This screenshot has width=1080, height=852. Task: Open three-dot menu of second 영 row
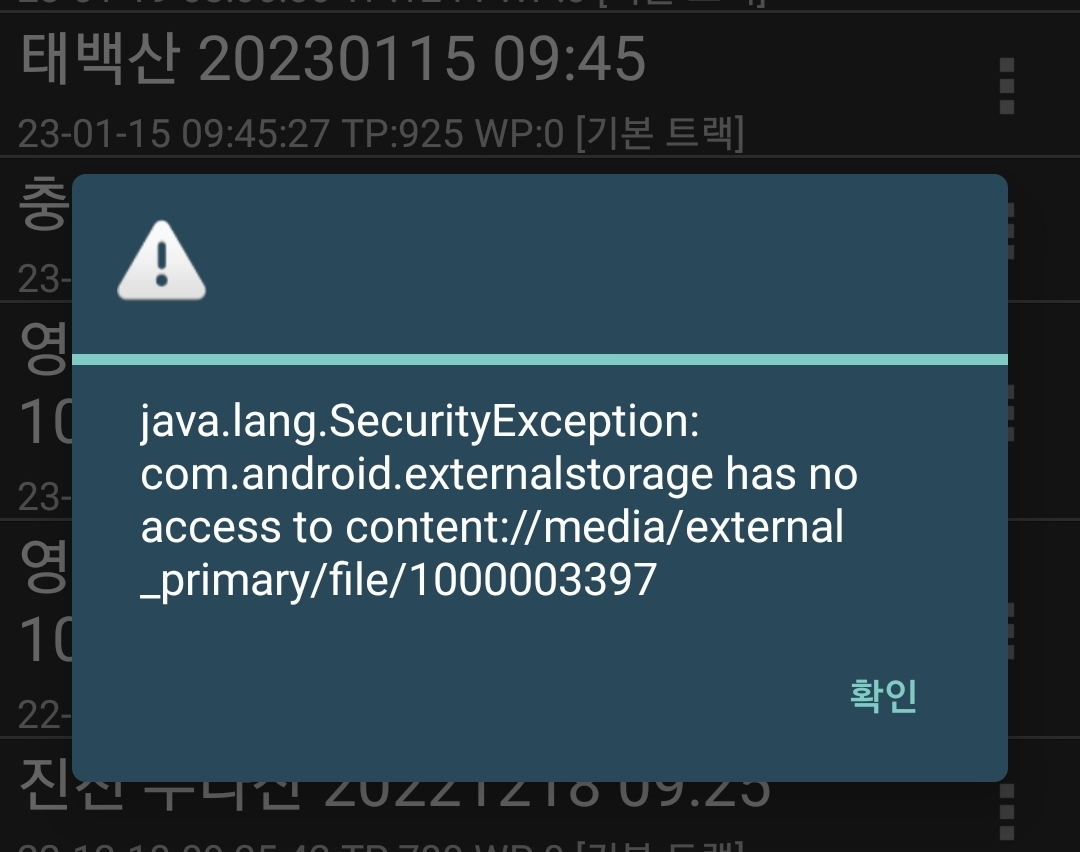pos(1010,630)
